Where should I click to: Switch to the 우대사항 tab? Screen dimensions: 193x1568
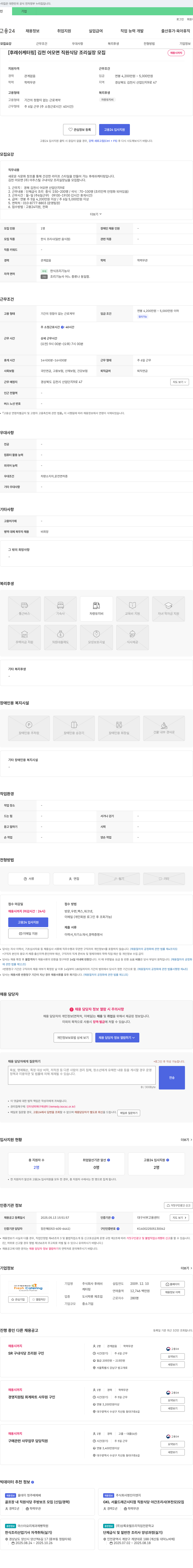pyautogui.click(x=77, y=44)
